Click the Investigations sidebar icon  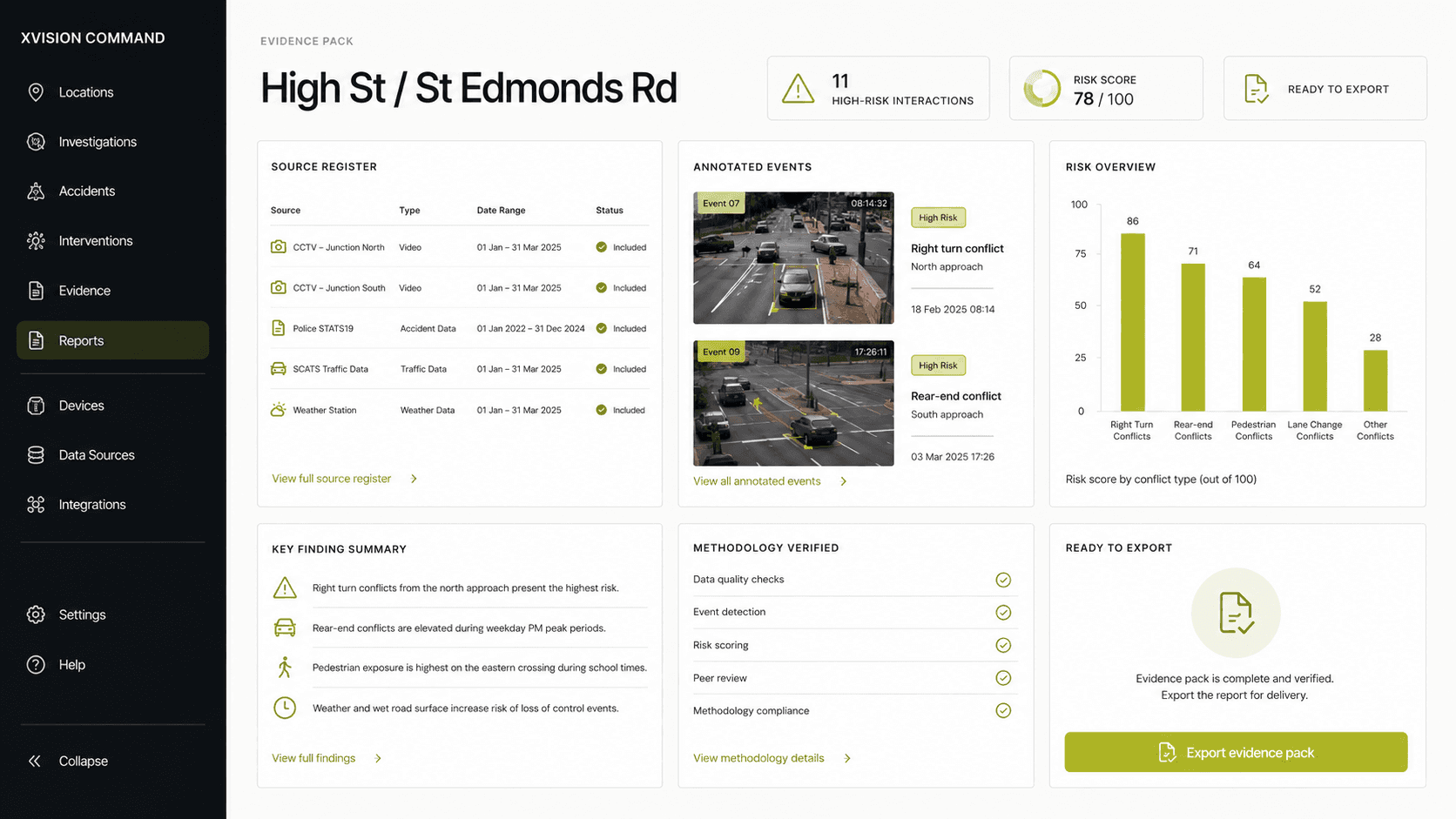36,142
